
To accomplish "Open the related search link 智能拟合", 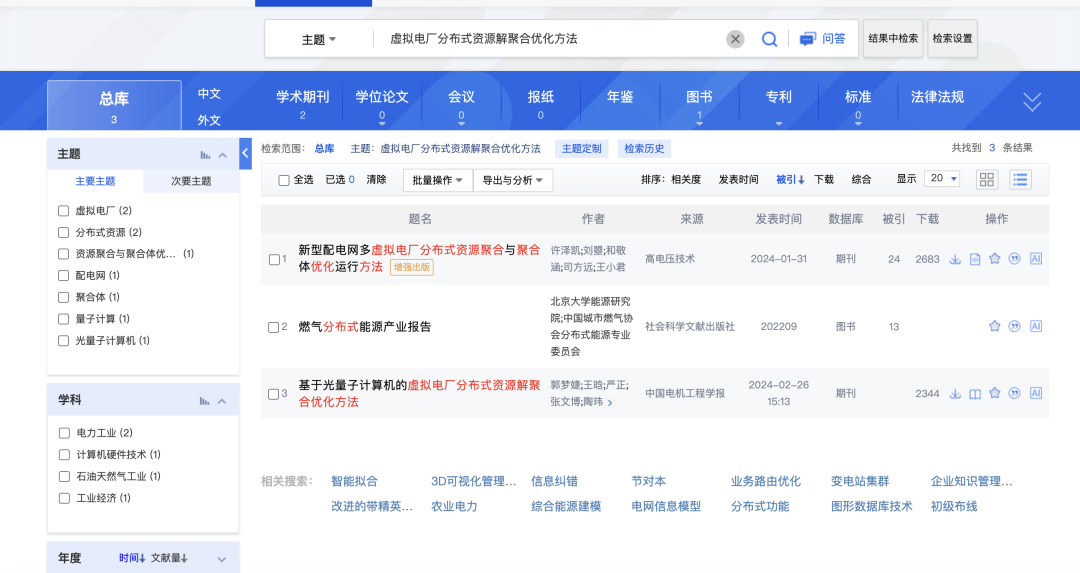I will click(x=354, y=481).
